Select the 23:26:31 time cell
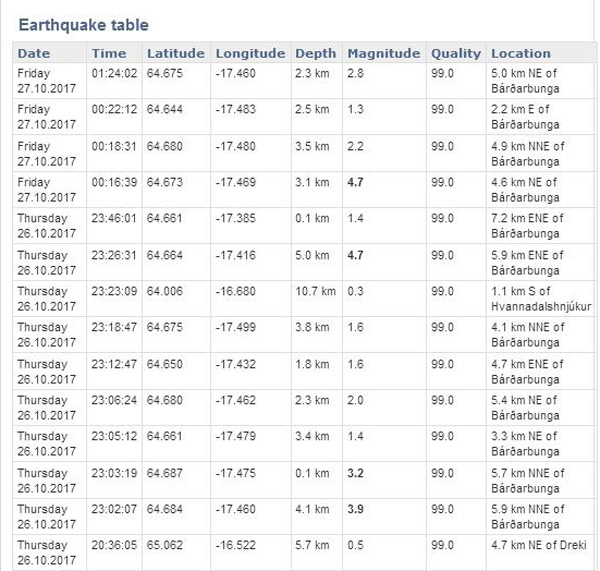This screenshot has width=600, height=571. (x=113, y=255)
